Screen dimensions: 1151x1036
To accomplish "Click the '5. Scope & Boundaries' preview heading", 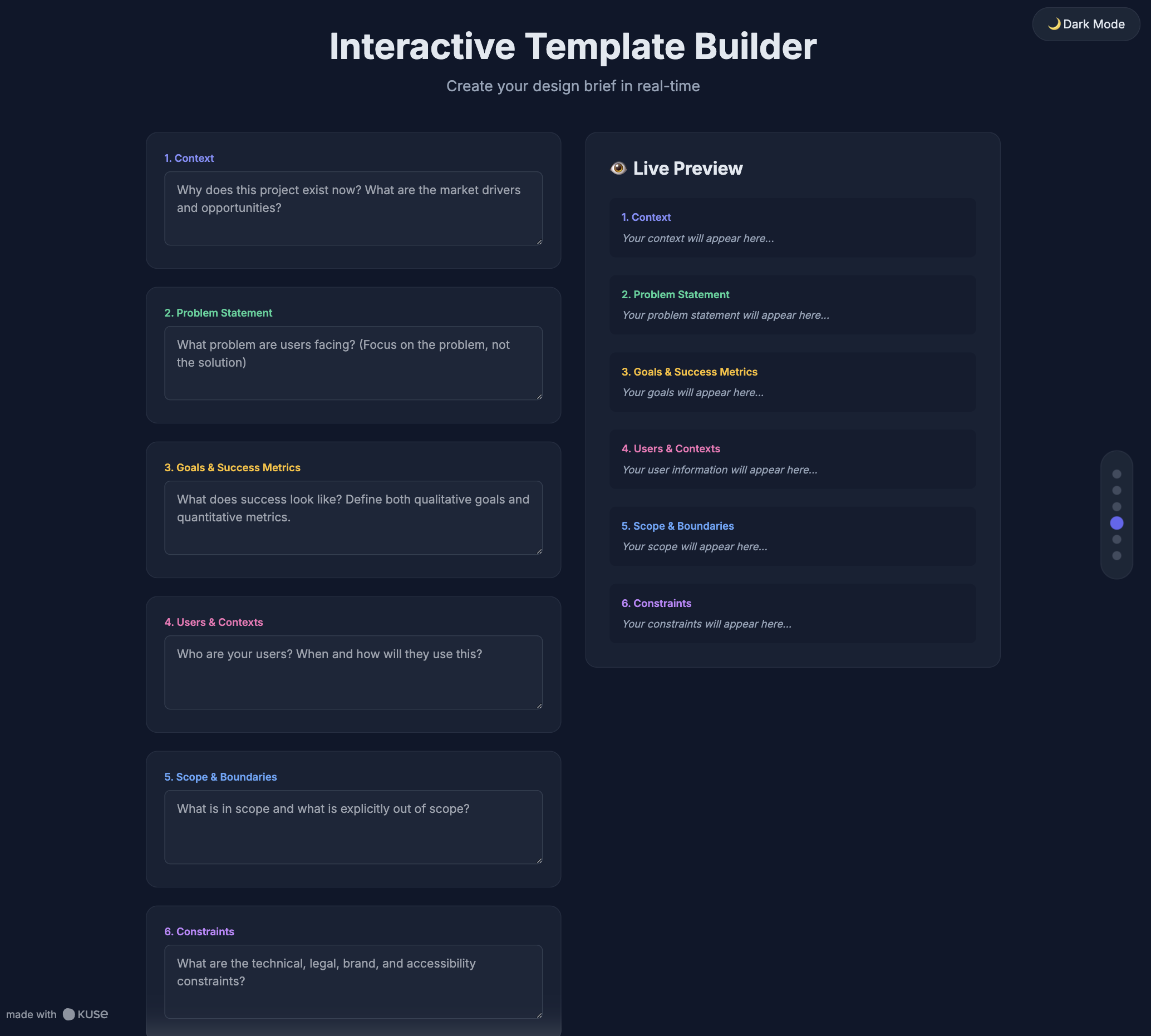I will tap(677, 525).
